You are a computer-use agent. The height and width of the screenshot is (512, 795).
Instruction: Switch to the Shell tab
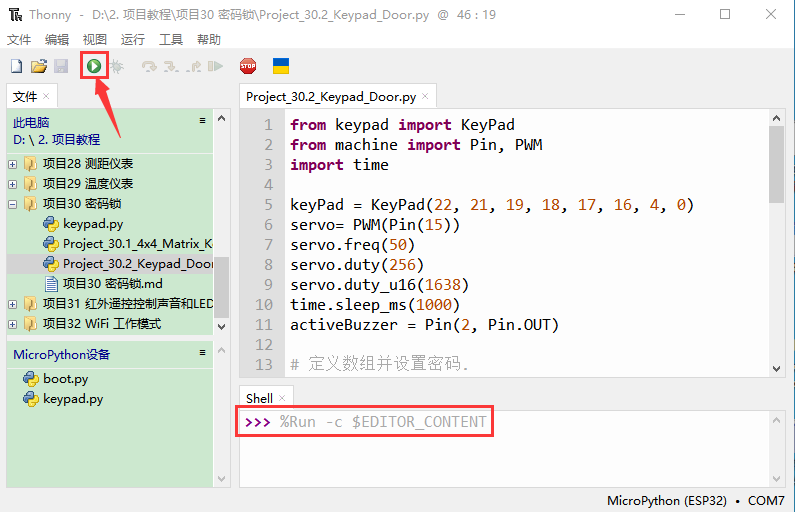[259, 398]
